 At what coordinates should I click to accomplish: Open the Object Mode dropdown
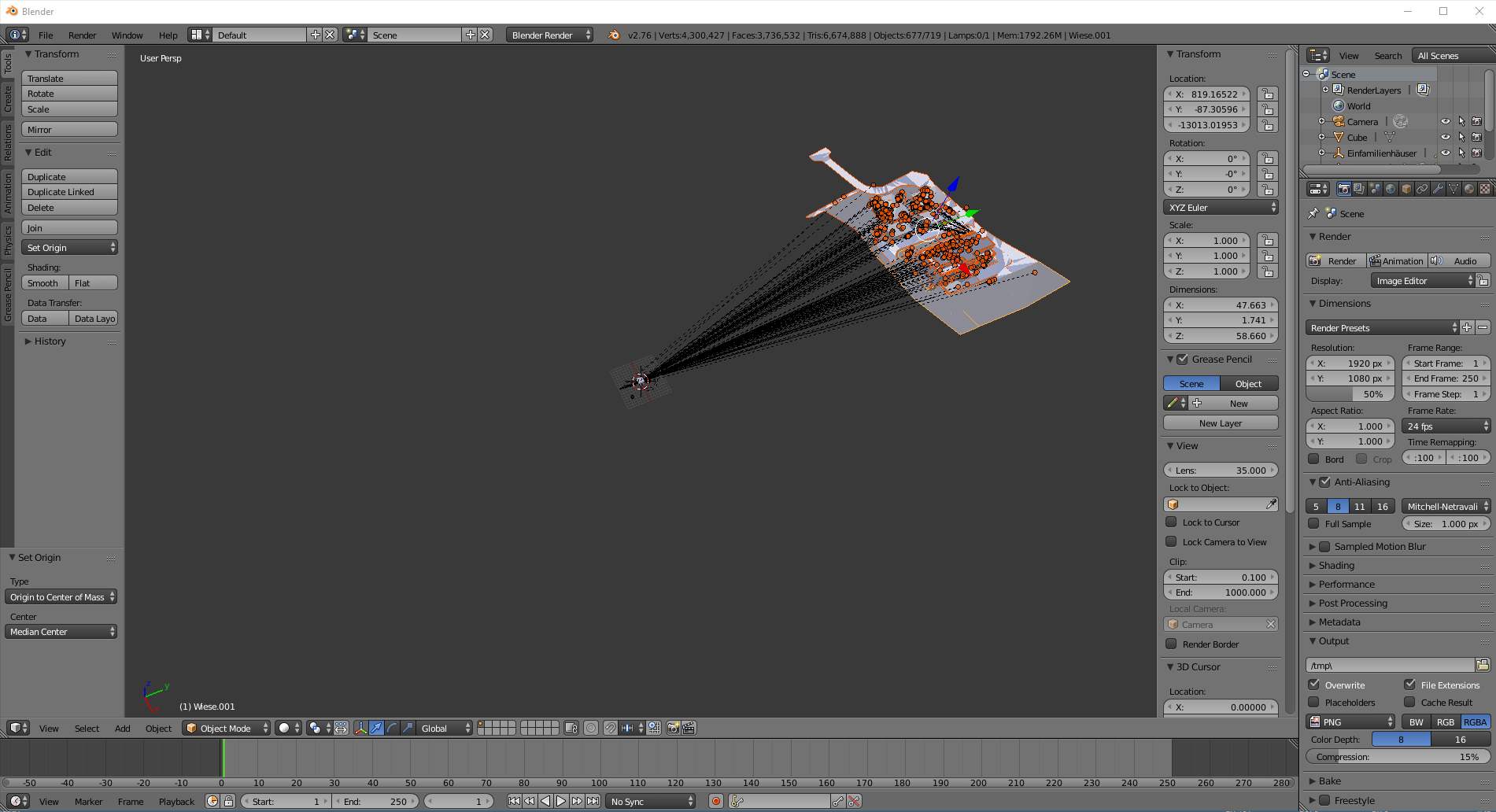[226, 728]
